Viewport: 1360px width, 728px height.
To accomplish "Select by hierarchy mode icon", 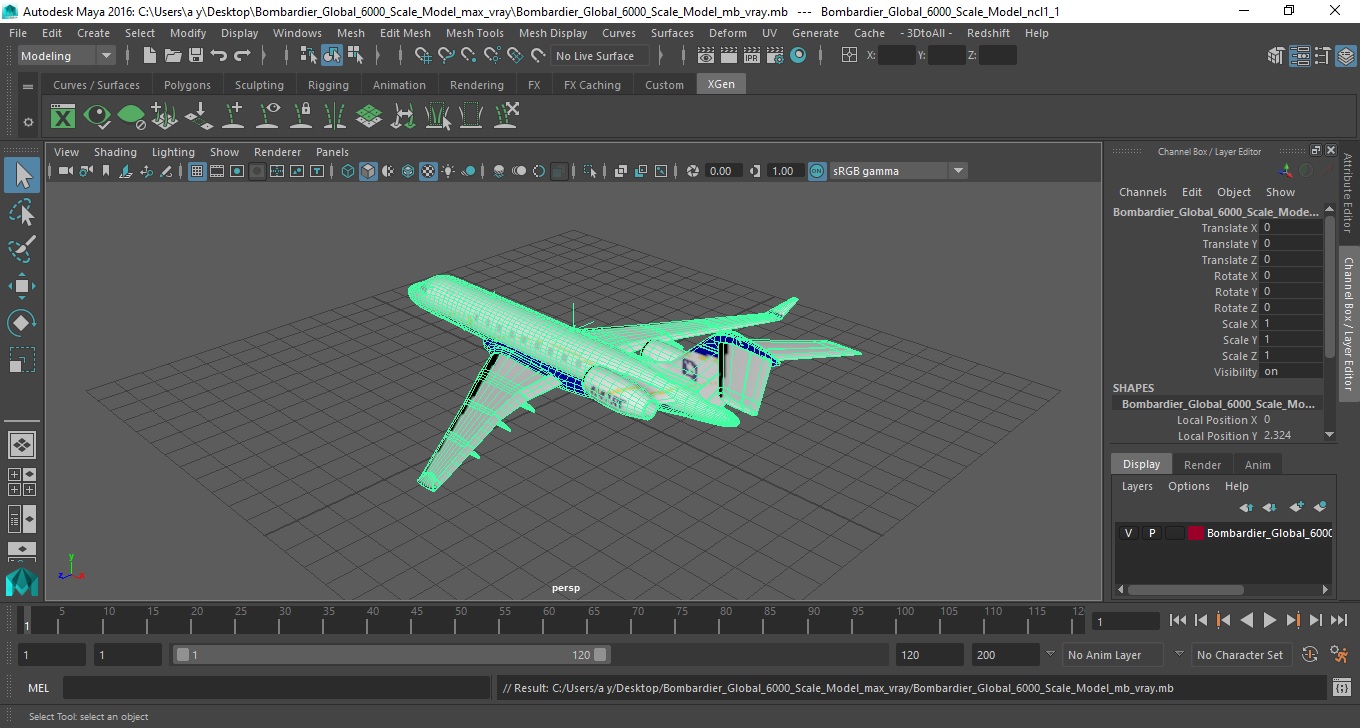I will [x=308, y=56].
